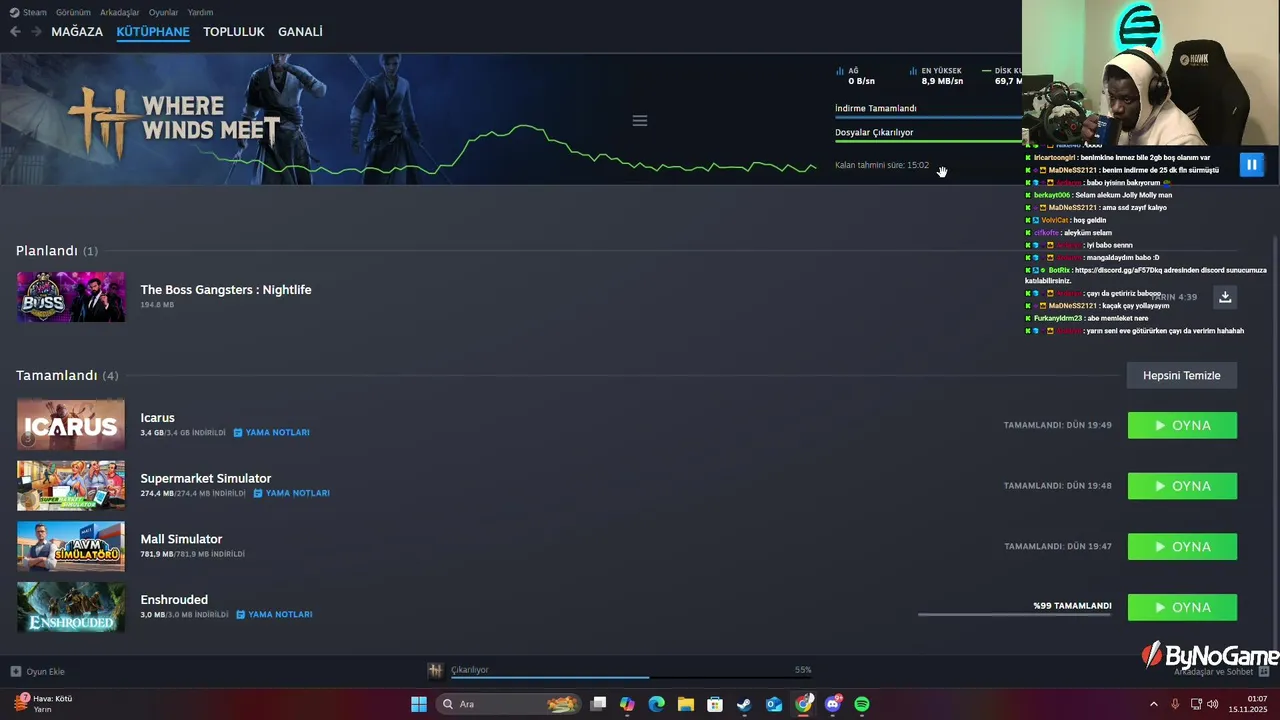
Task: Open the Görünüm menu
Action: tap(73, 12)
